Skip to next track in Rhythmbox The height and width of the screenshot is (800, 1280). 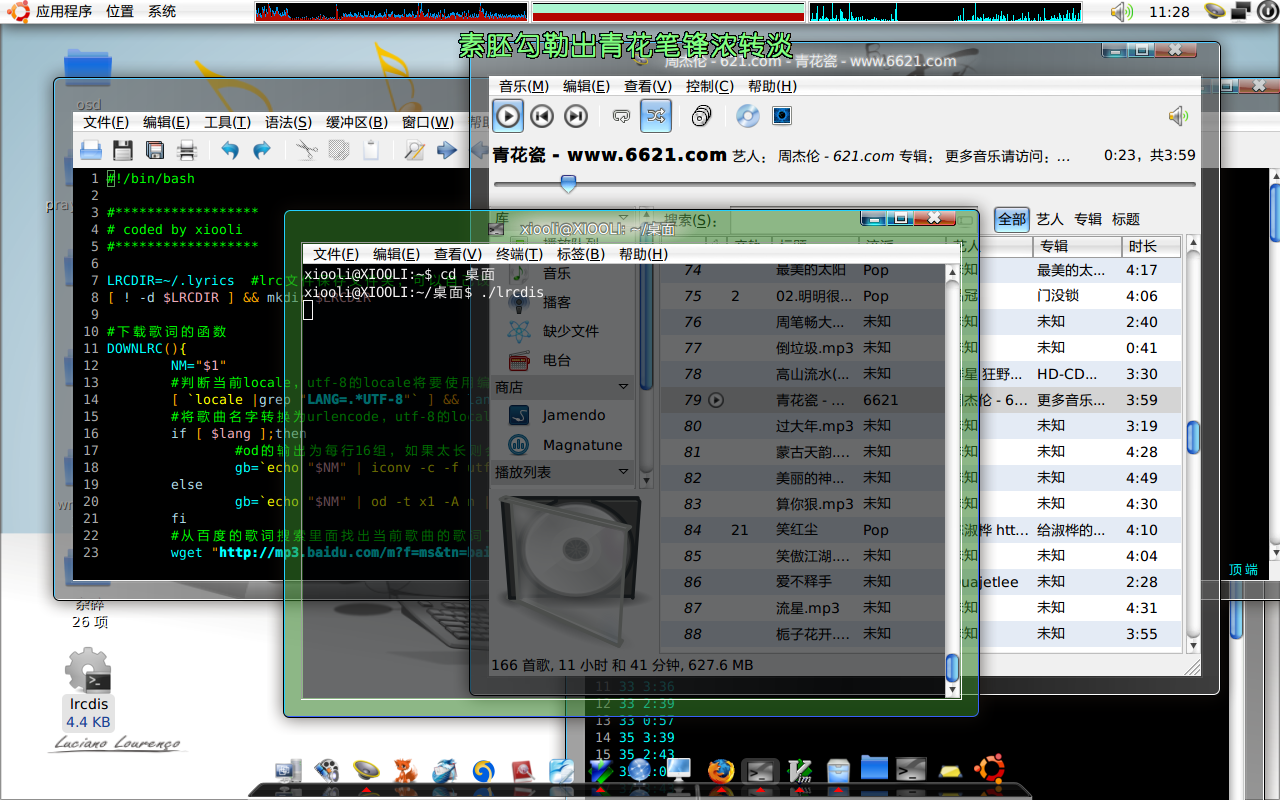(x=576, y=116)
